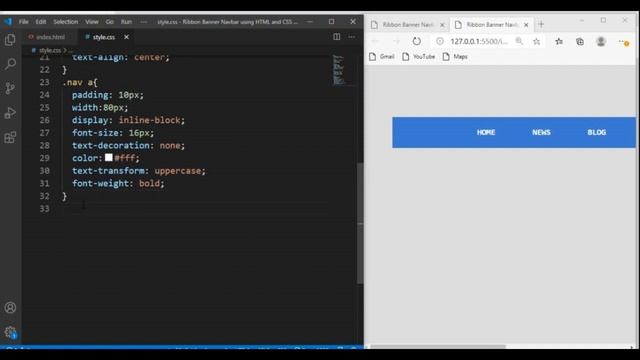640x360 pixels.
Task: Open the YouTube bookmark
Action: click(x=418, y=57)
